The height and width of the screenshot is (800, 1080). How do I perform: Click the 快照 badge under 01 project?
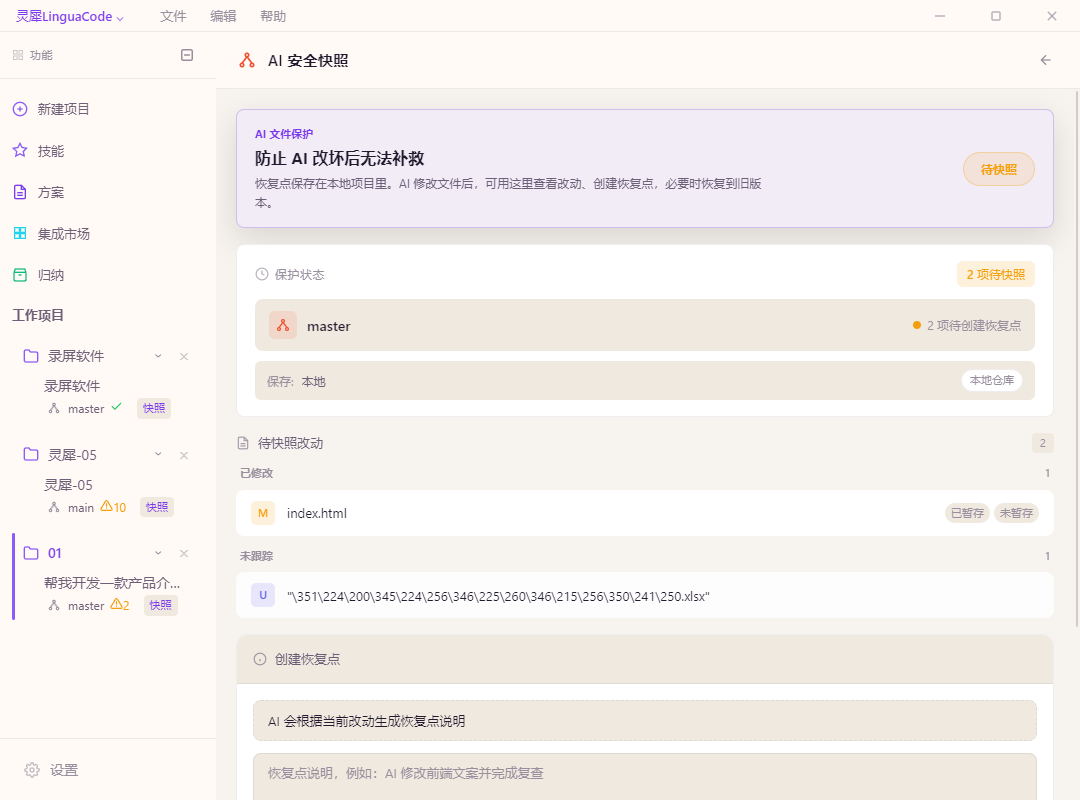coord(160,605)
